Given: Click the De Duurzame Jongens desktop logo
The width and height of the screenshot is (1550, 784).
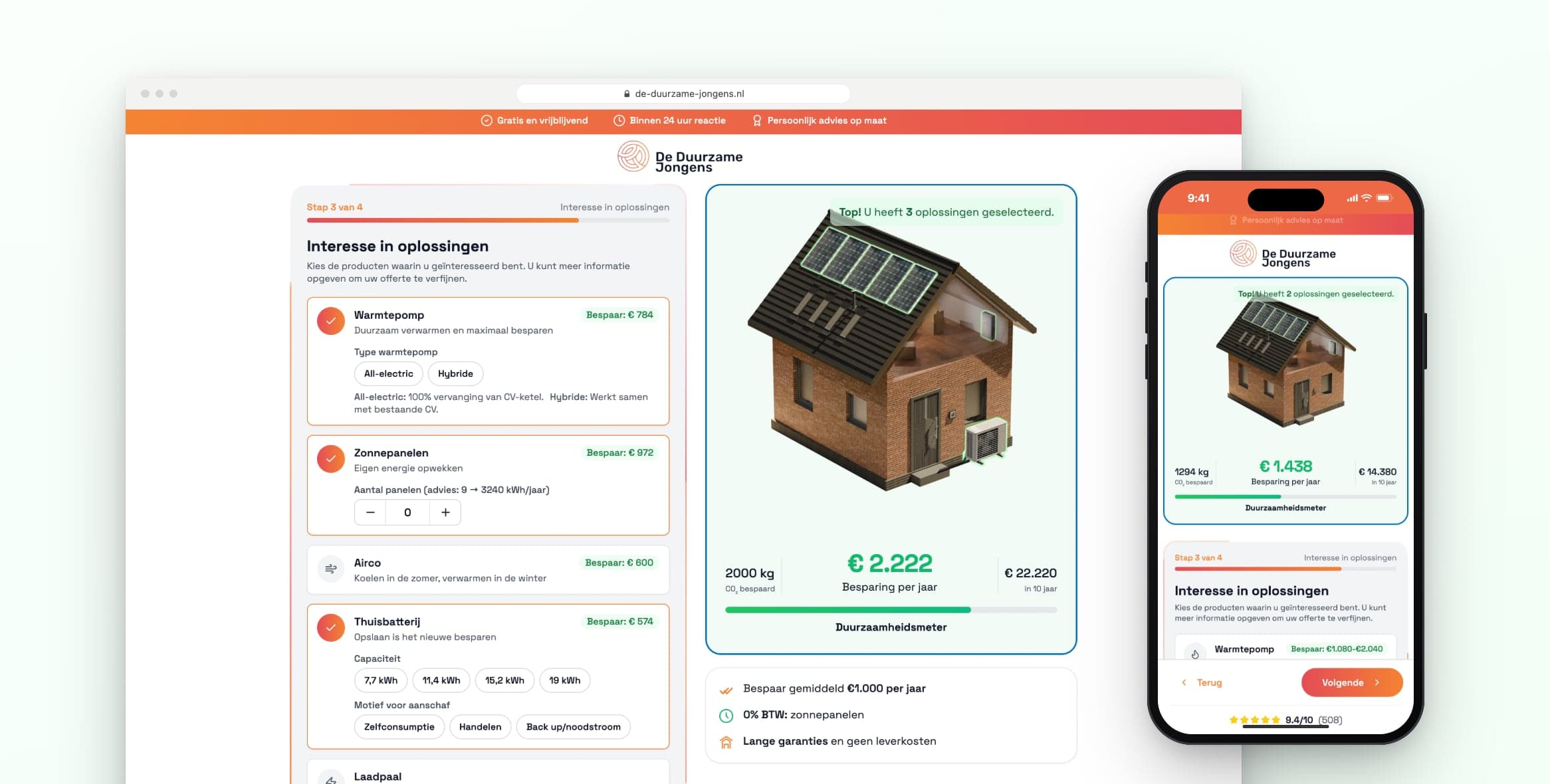Looking at the screenshot, I should tap(680, 158).
